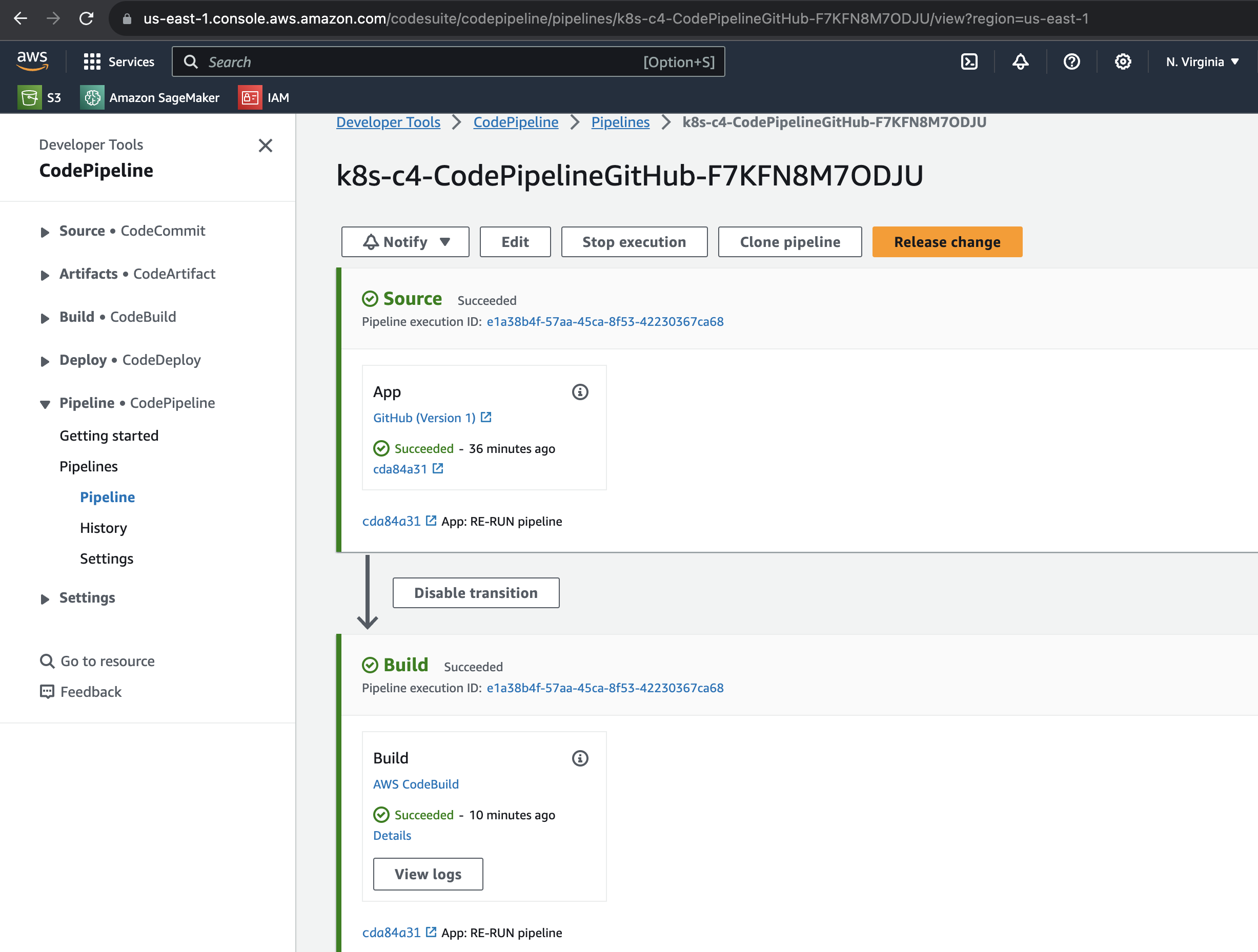Viewport: 1258px width, 952px height.
Task: Close the Developer Tools side panel
Action: 265,146
